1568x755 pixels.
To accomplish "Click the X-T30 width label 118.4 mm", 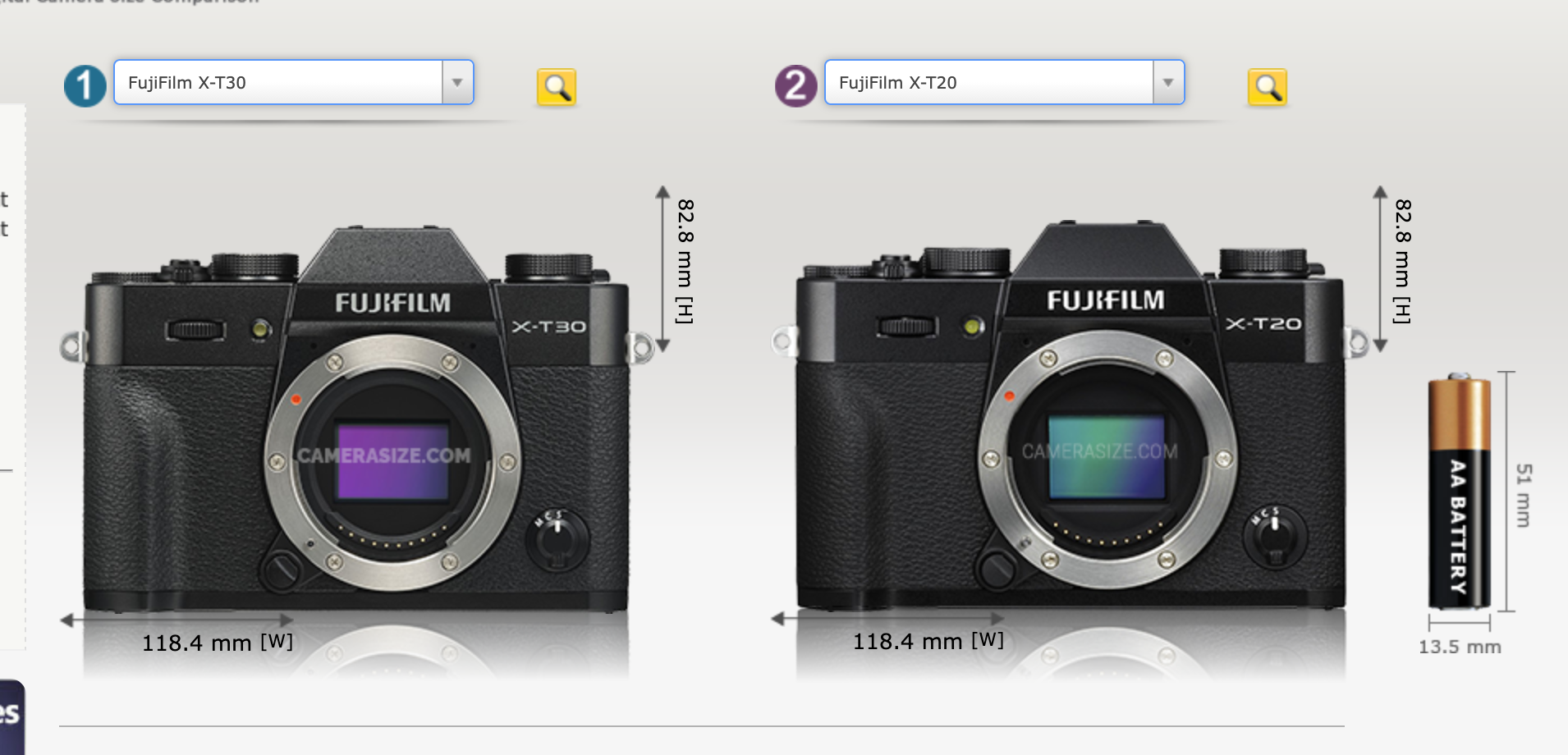I will (218, 643).
